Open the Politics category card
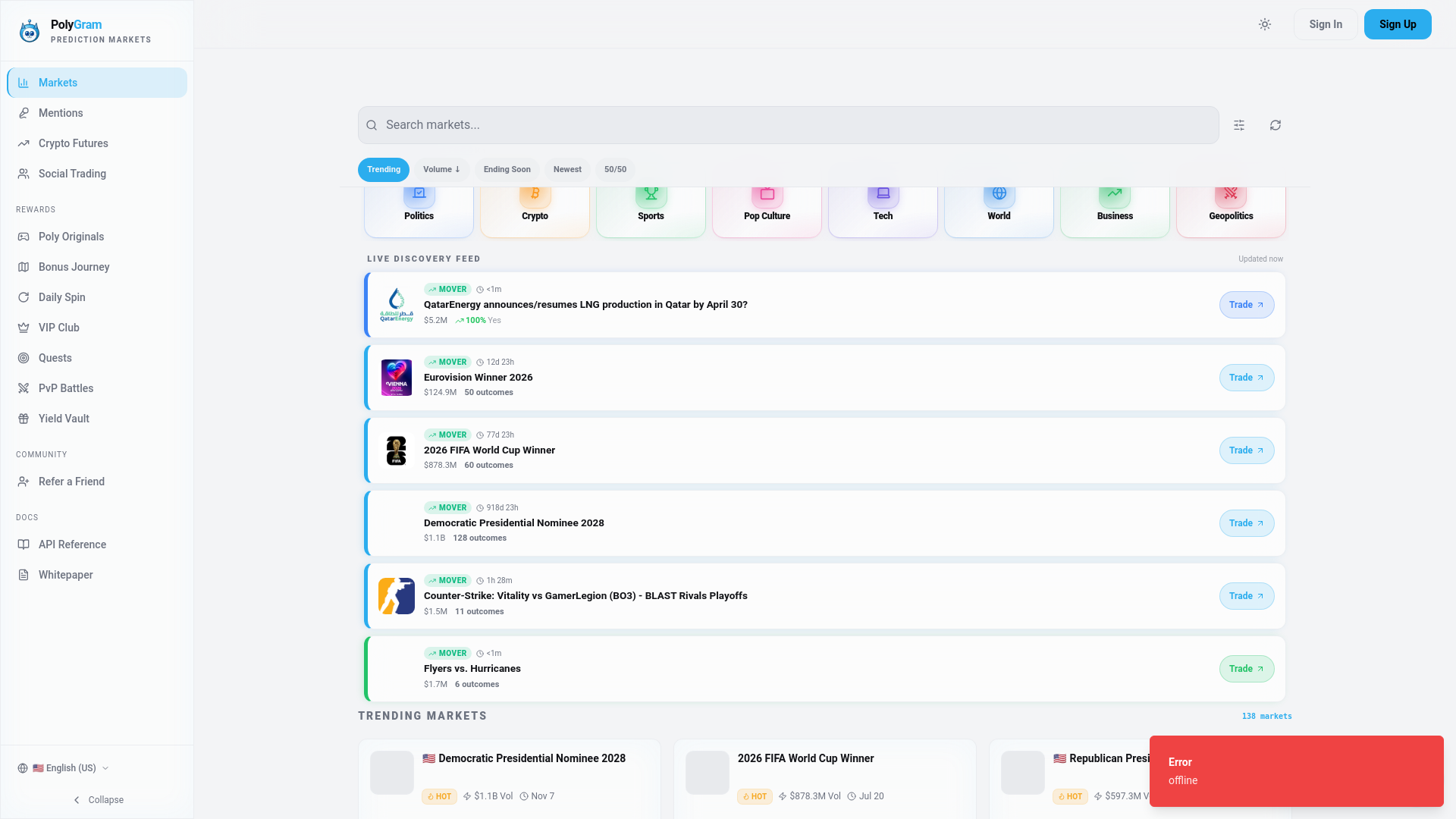Screen dimensions: 1456x819 419,212
